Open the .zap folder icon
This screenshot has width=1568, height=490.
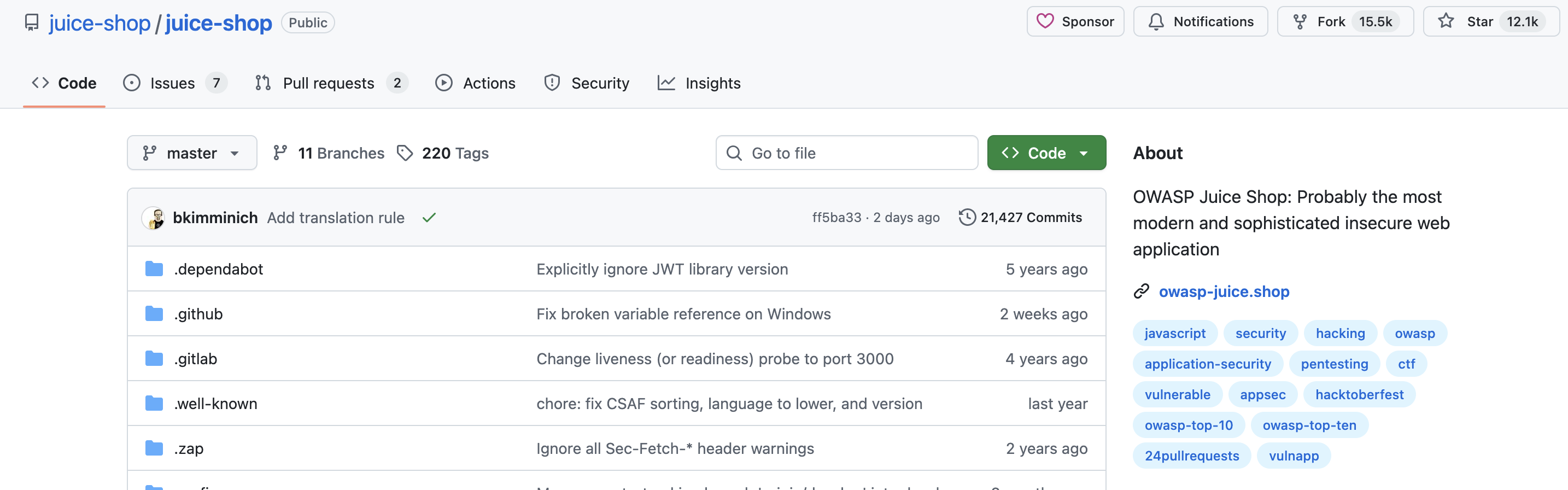pos(154,448)
